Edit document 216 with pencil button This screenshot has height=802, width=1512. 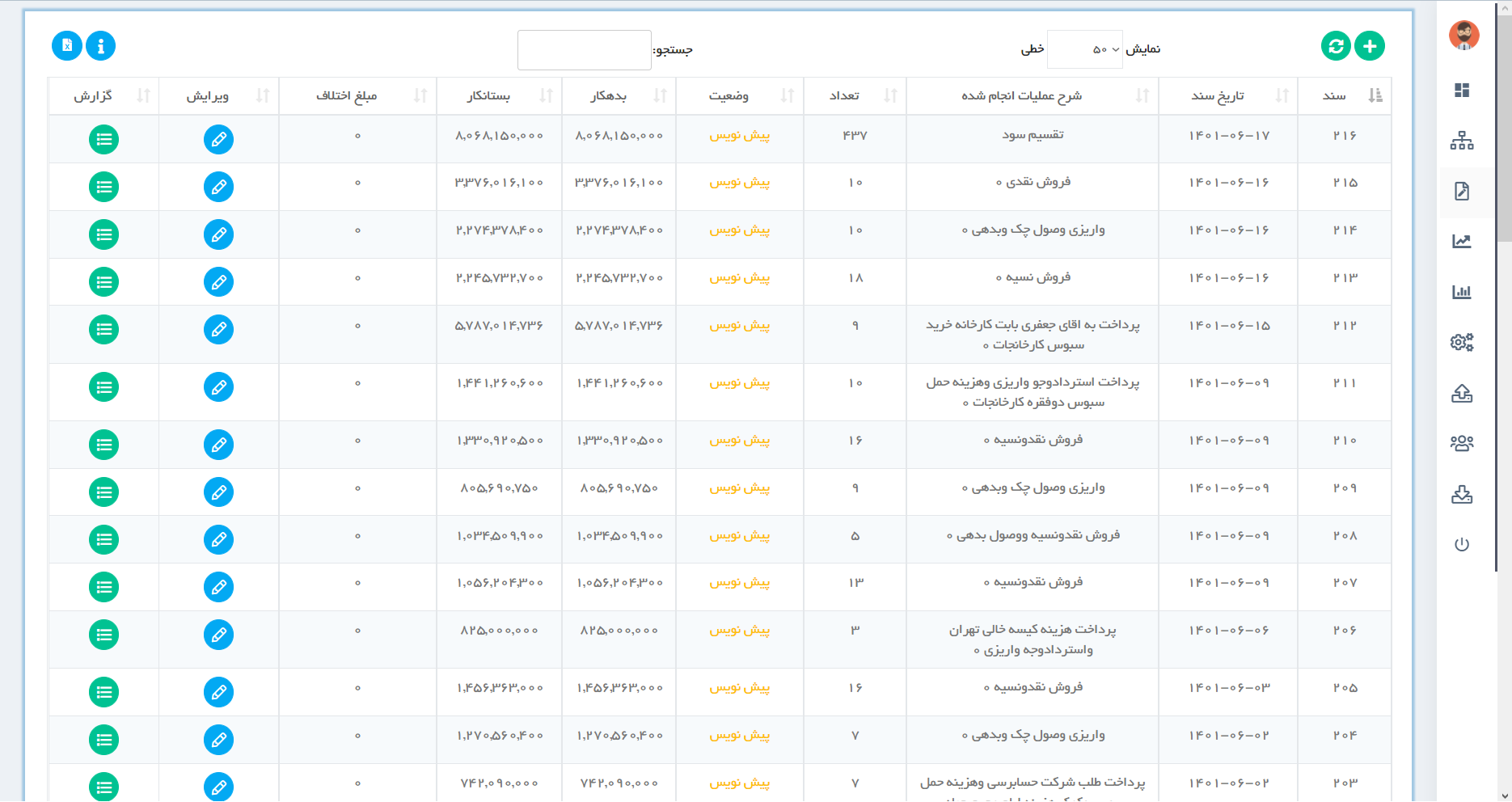(218, 140)
